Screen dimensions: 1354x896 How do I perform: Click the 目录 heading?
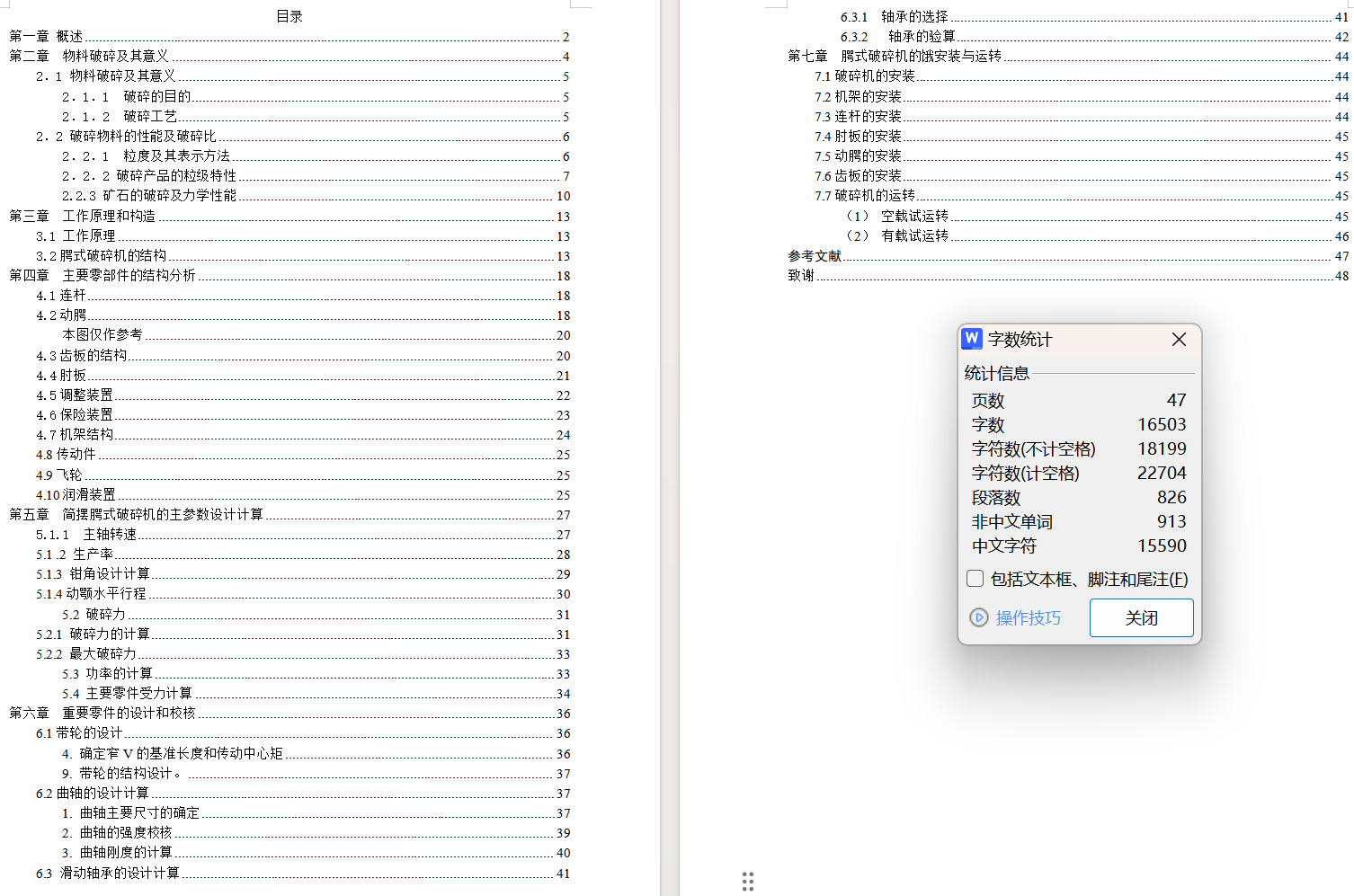pyautogui.click(x=290, y=16)
